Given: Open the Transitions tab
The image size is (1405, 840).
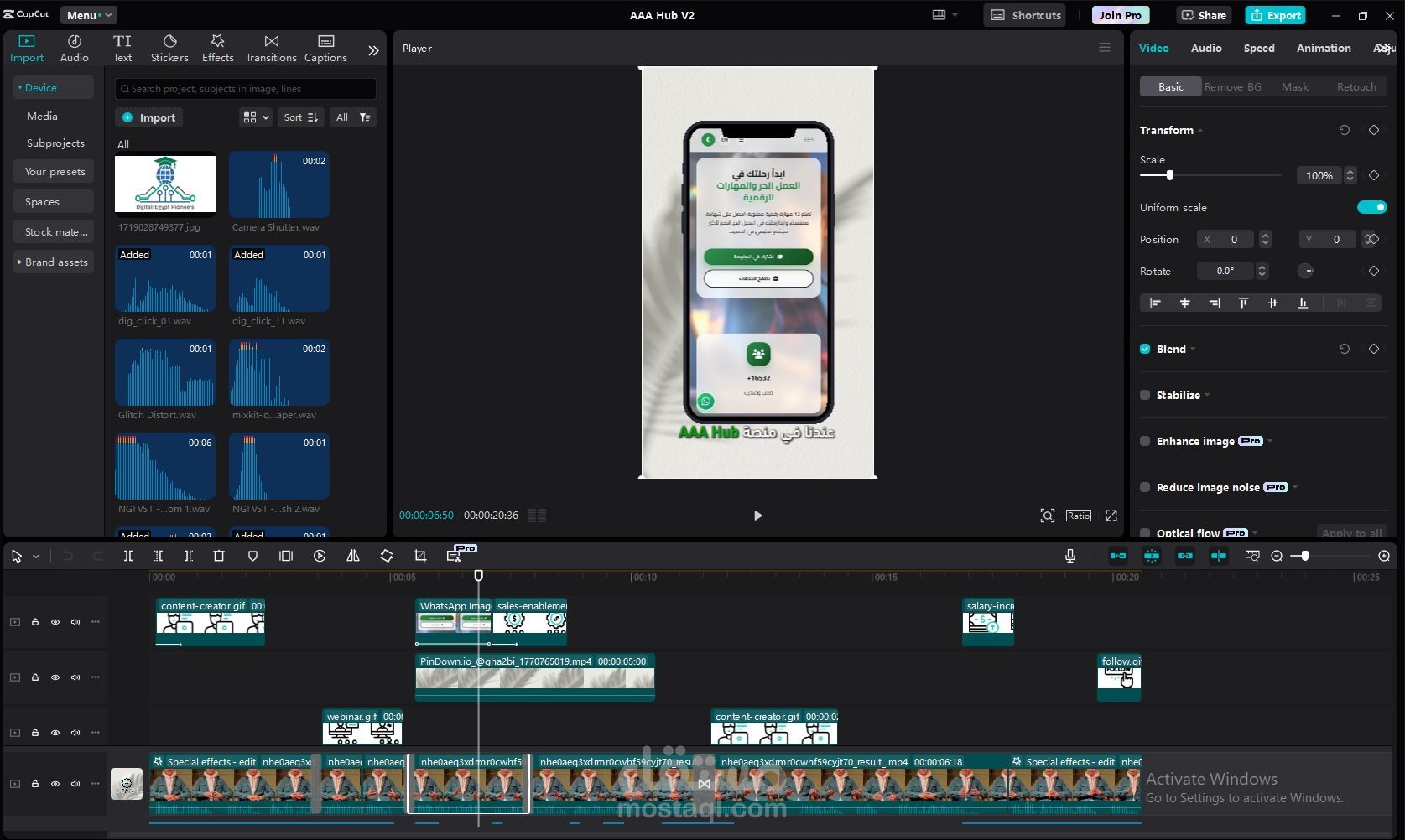Looking at the screenshot, I should coord(271,49).
